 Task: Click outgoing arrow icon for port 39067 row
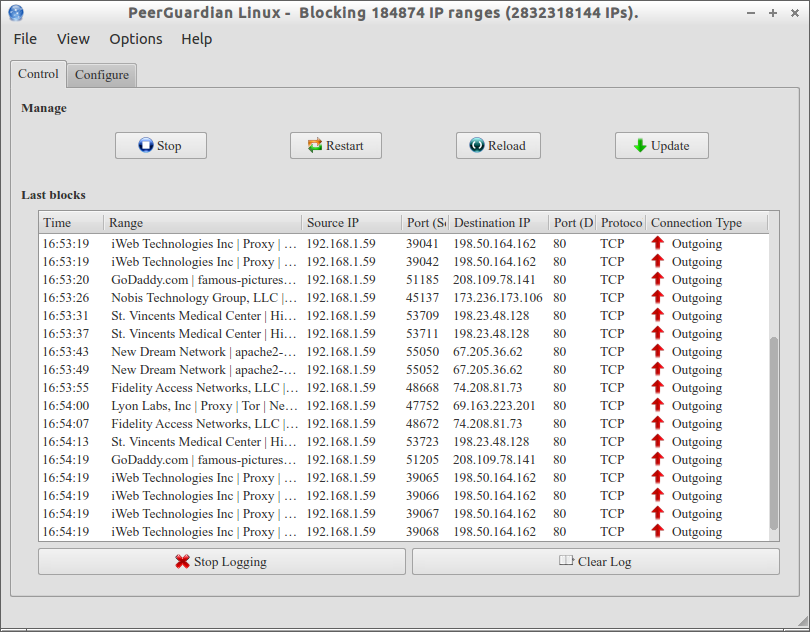point(657,513)
